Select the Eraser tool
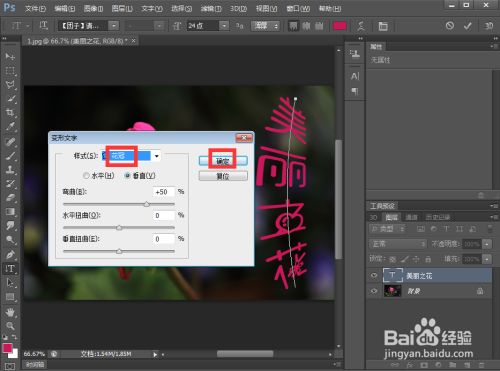This screenshot has height=371, width=500. (10, 198)
